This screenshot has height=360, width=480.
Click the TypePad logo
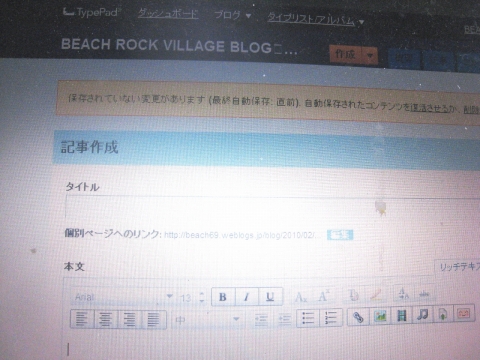coord(91,13)
